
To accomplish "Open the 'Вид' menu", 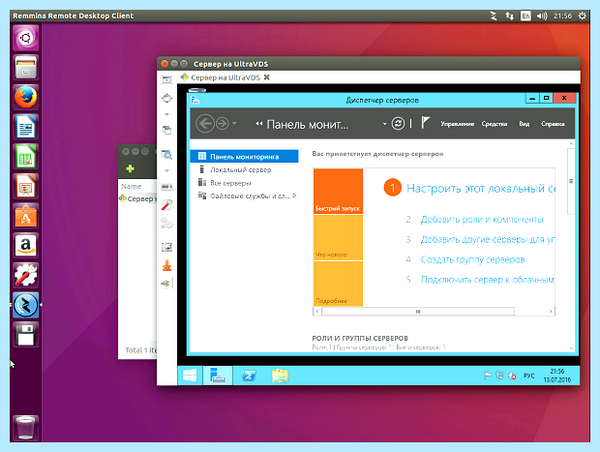I will point(524,124).
